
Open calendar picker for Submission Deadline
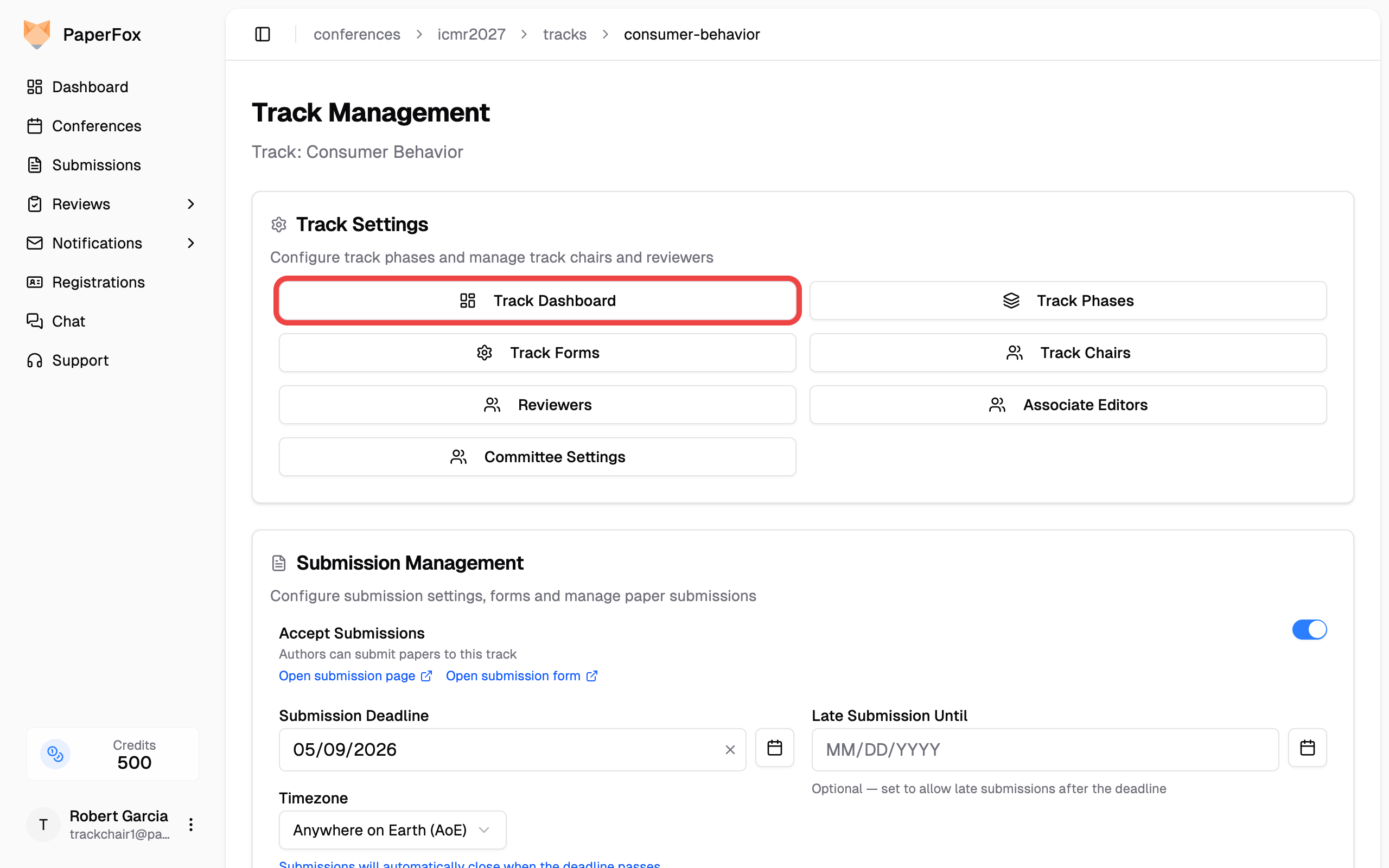774,748
